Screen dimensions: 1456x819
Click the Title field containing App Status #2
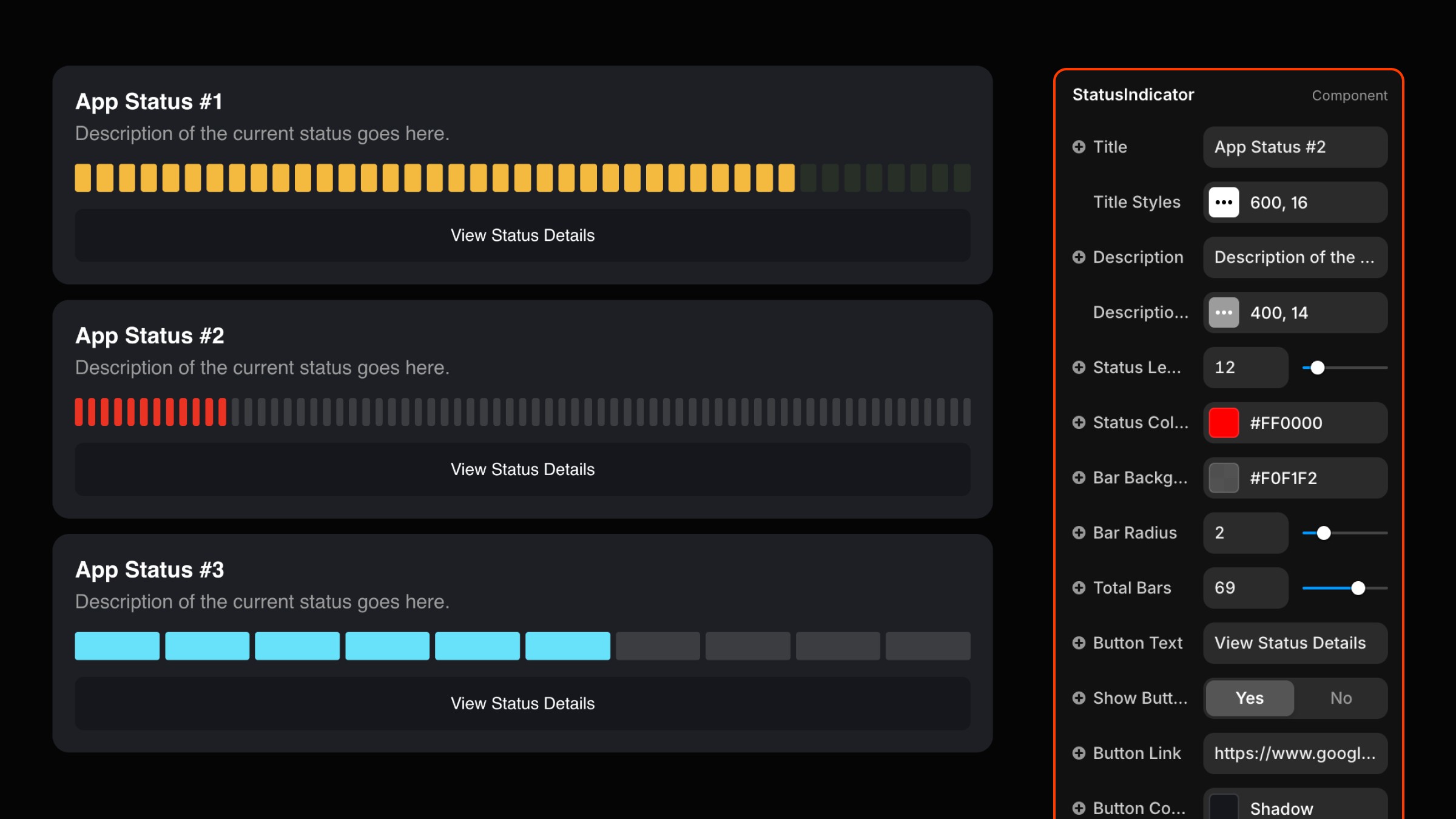(x=1295, y=147)
